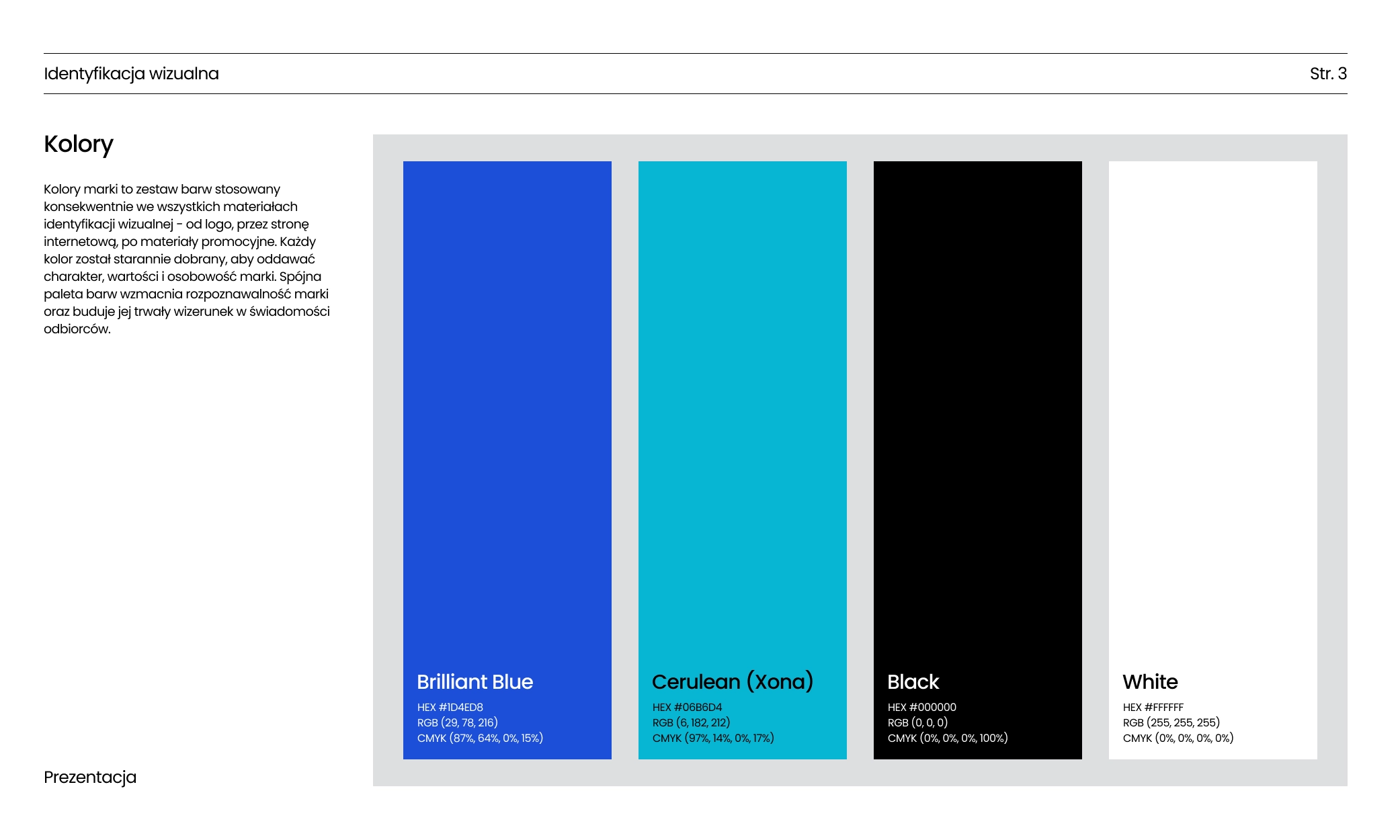This screenshot has height=840, width=1400.
Task: Click the Cerulean (Xona) color swatch
Action: 742,403
